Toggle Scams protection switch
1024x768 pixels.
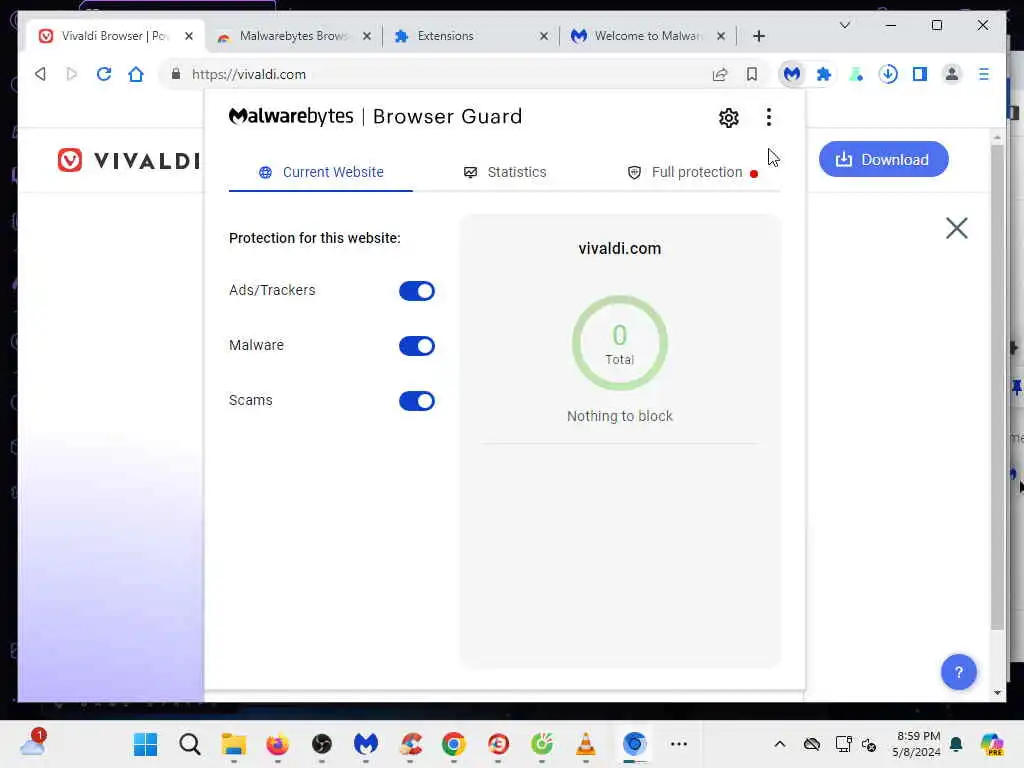tap(417, 401)
